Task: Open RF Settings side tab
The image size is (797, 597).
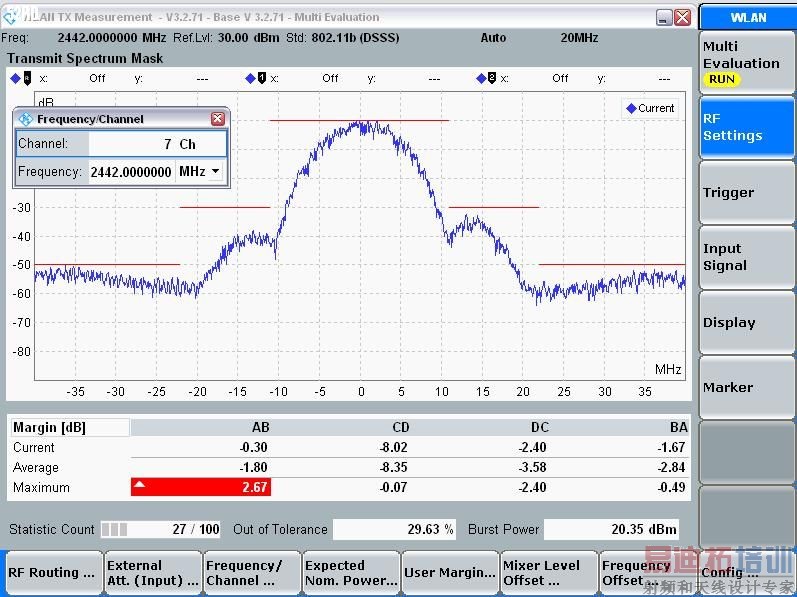Action: 747,127
